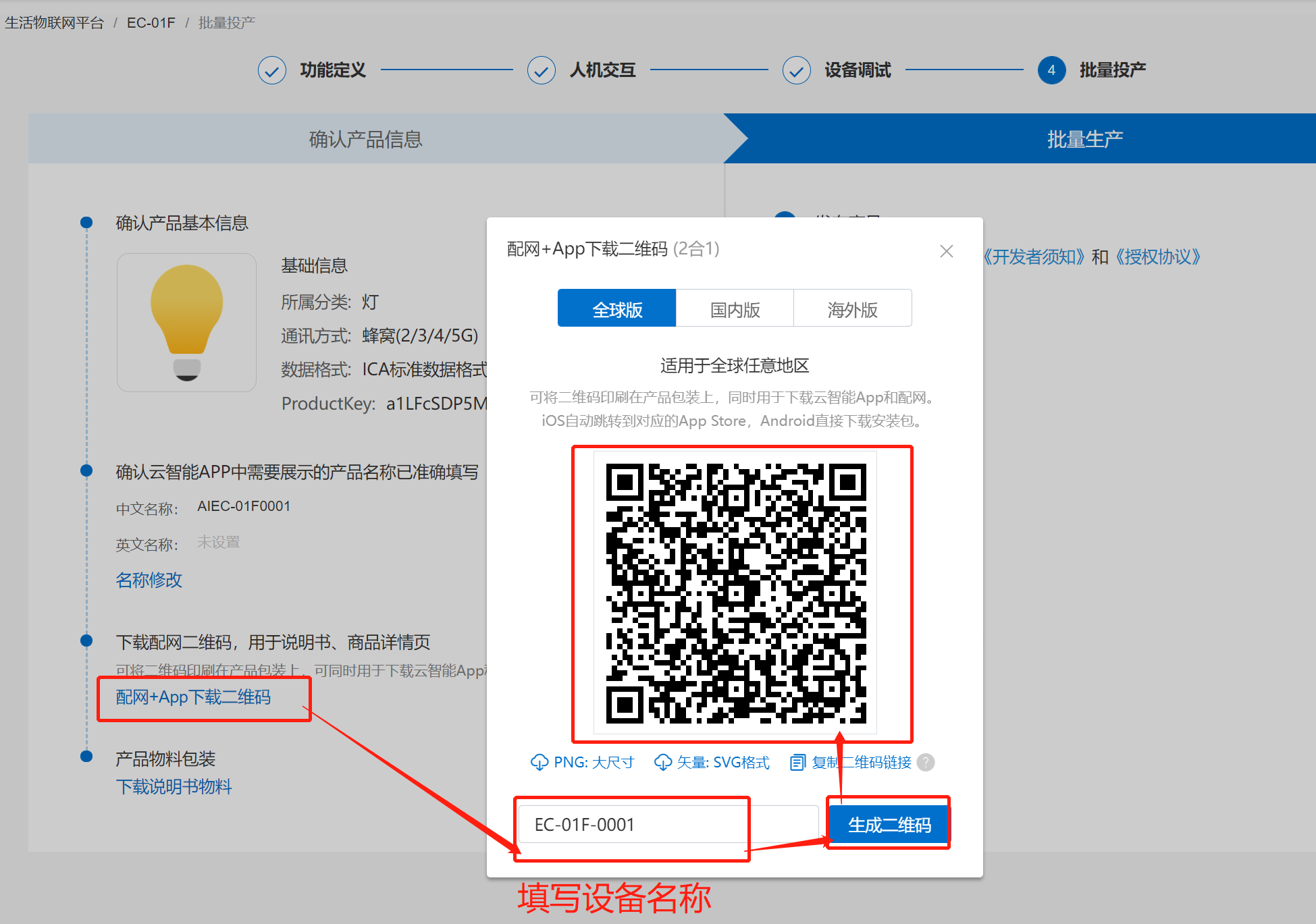Click the checkmark icon for 功能定义 step
Image resolution: width=1316 pixels, height=924 pixels.
tap(272, 70)
